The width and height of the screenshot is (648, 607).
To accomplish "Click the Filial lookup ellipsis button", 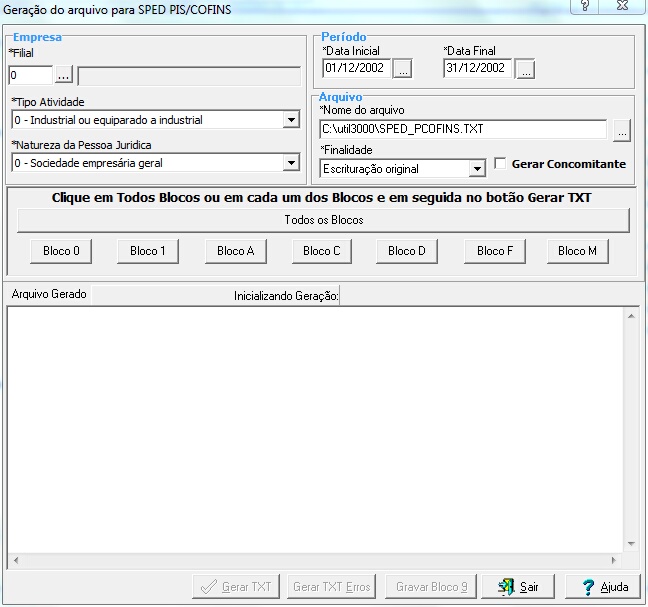I will [x=64, y=75].
